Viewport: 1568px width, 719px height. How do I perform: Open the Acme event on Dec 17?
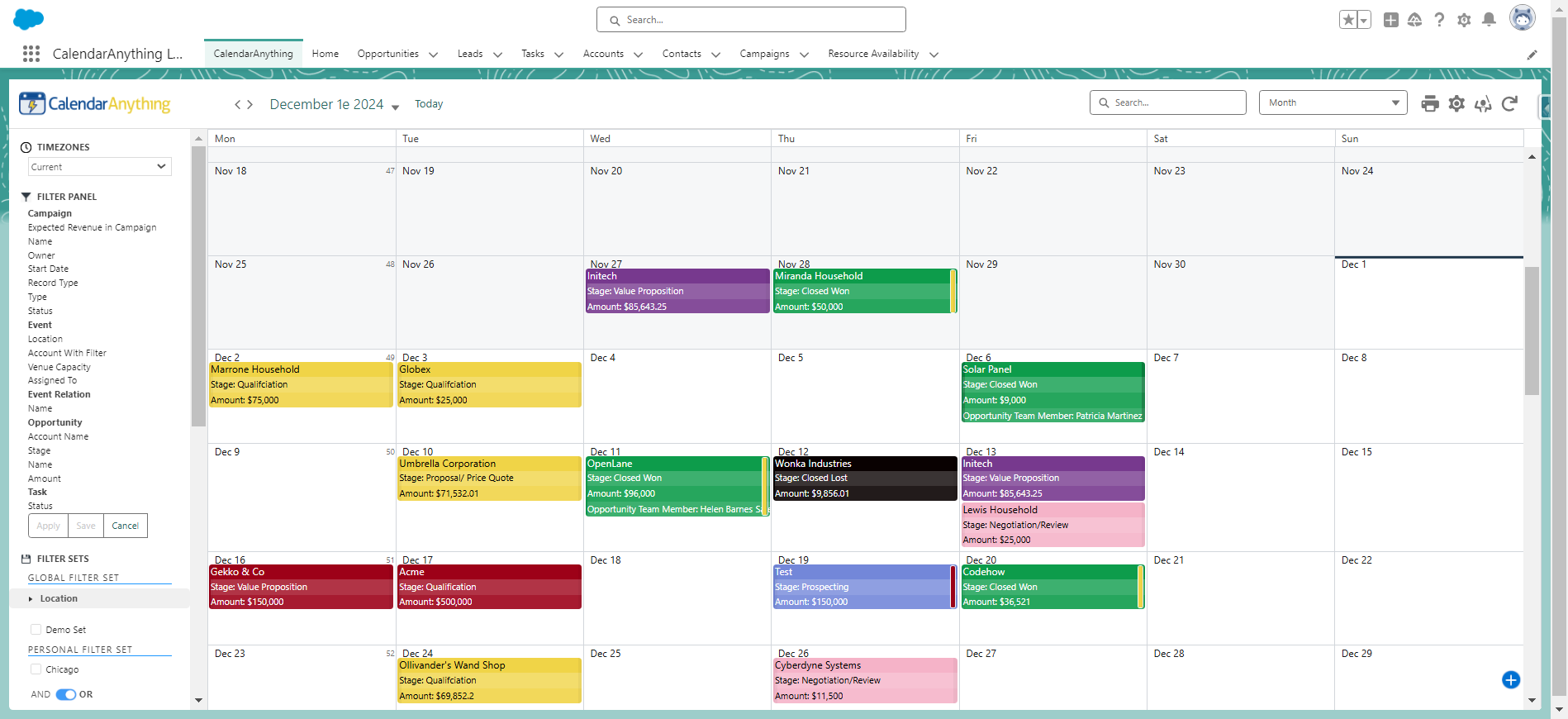(x=490, y=587)
